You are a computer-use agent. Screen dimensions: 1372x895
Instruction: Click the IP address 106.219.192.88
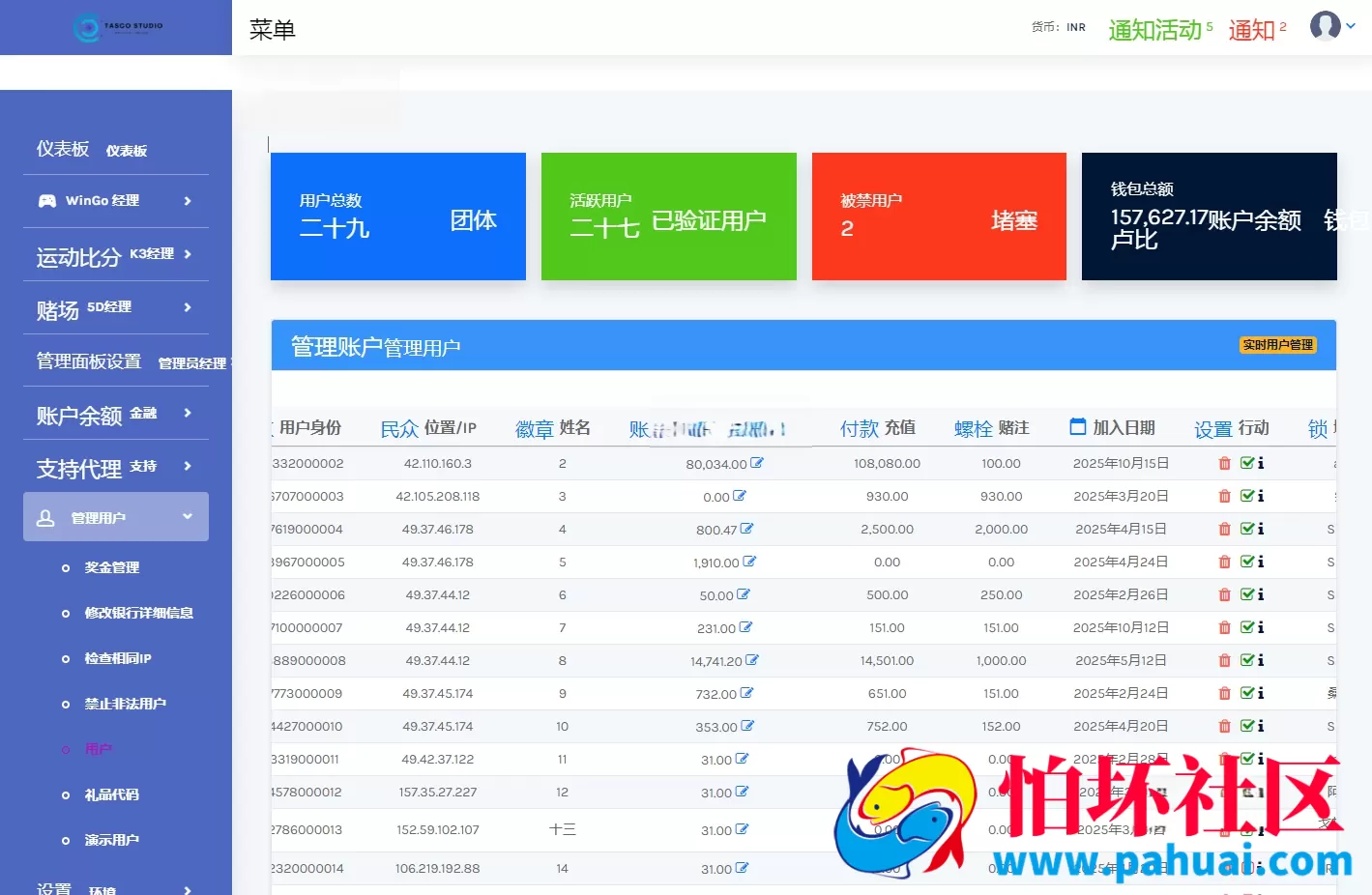pyautogui.click(x=438, y=869)
